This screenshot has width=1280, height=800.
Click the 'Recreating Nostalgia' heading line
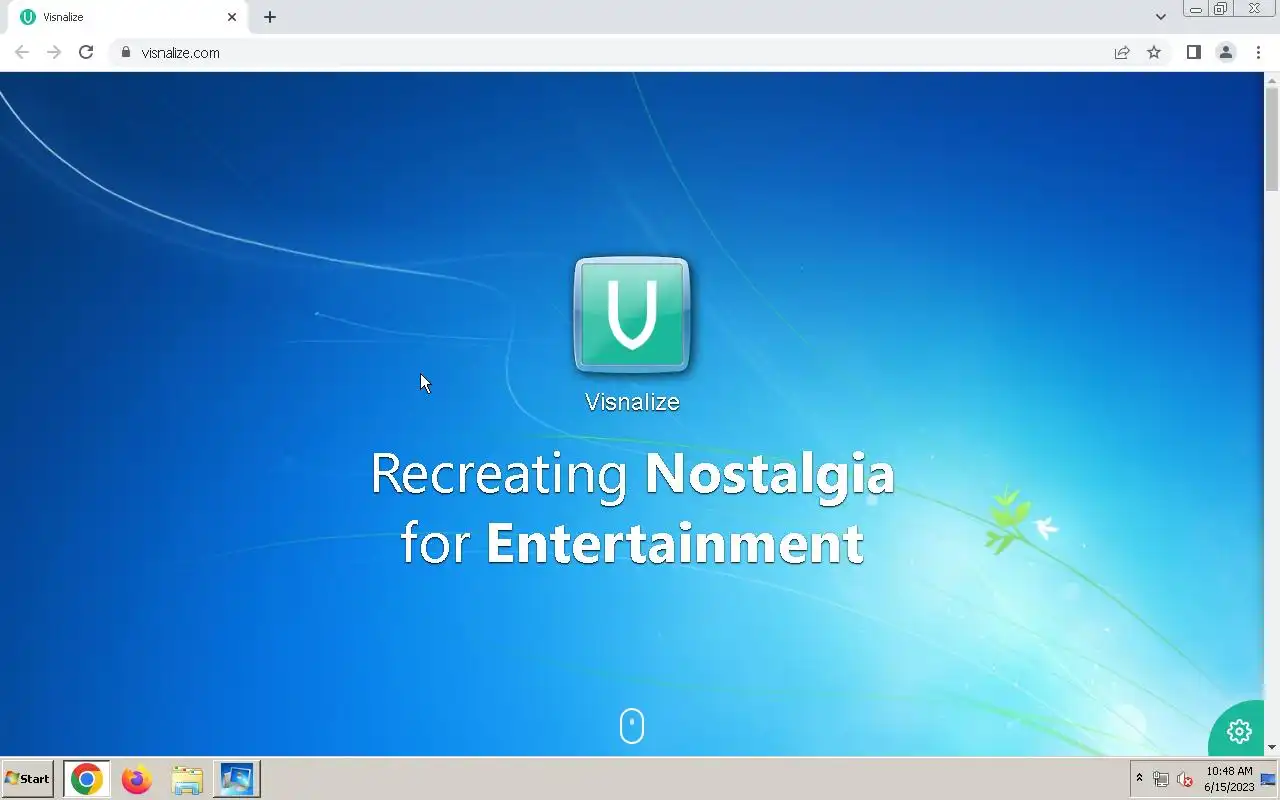[632, 473]
